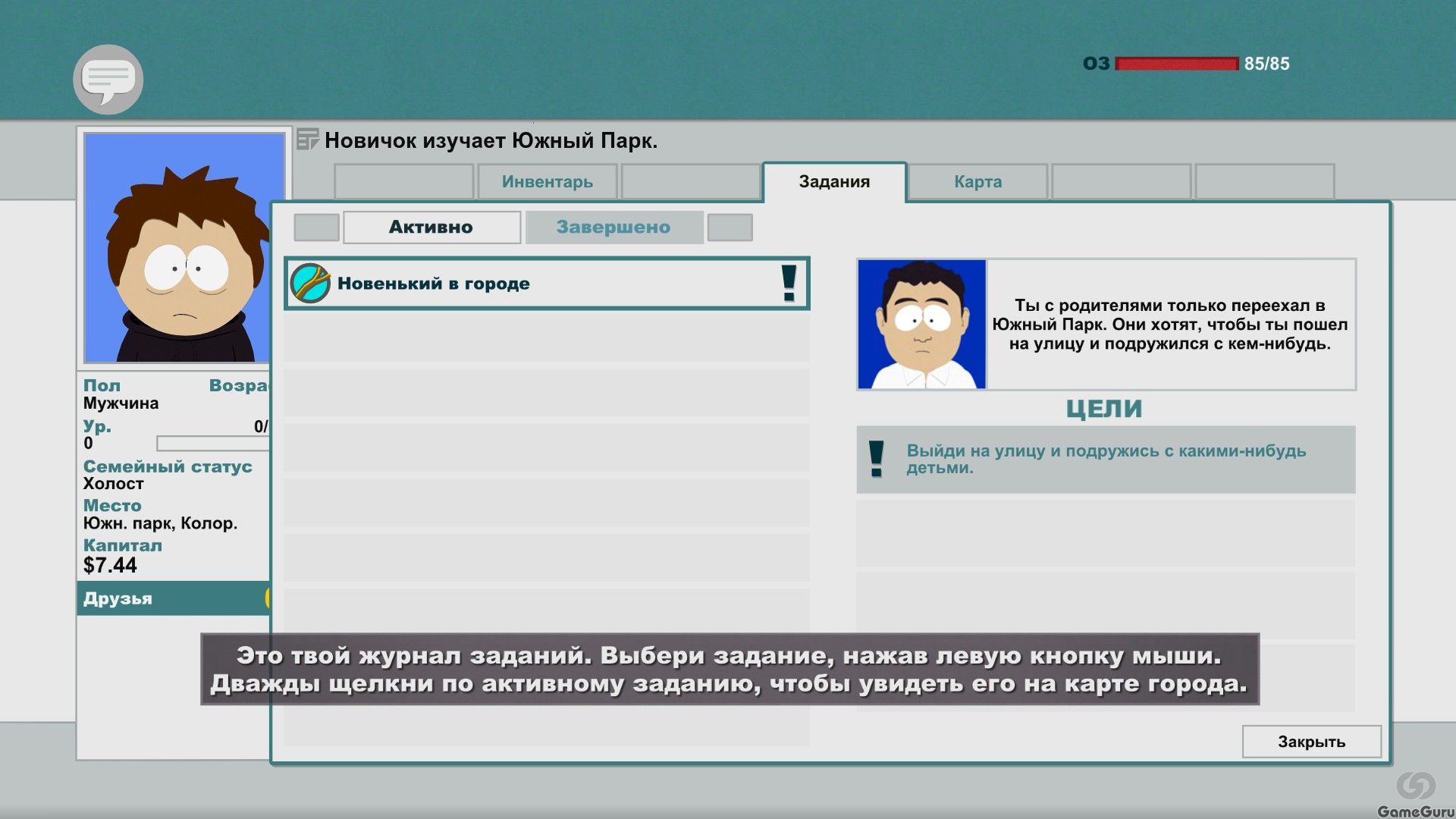Click the status feed icon beside Новичок изучает
This screenshot has width=1456, height=819.
pyautogui.click(x=307, y=140)
